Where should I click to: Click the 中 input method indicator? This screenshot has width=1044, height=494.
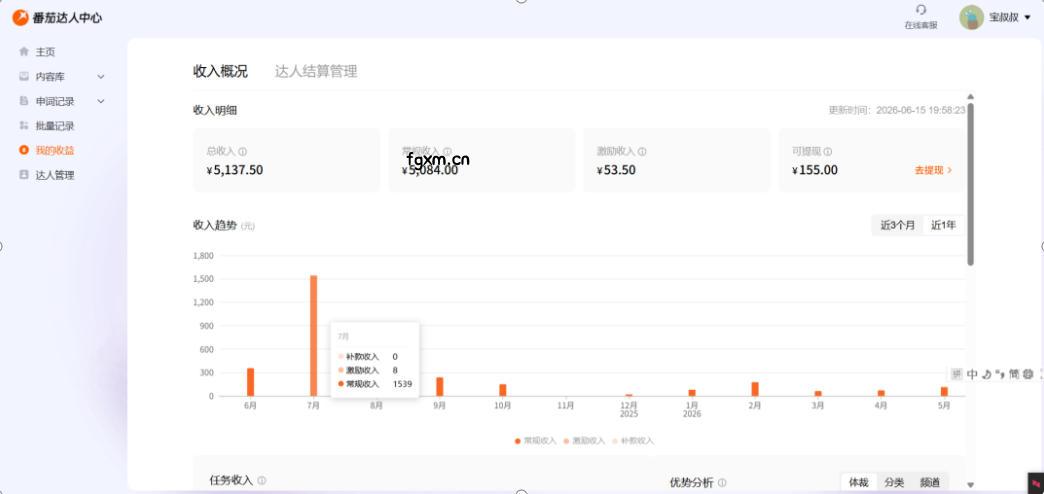point(972,374)
